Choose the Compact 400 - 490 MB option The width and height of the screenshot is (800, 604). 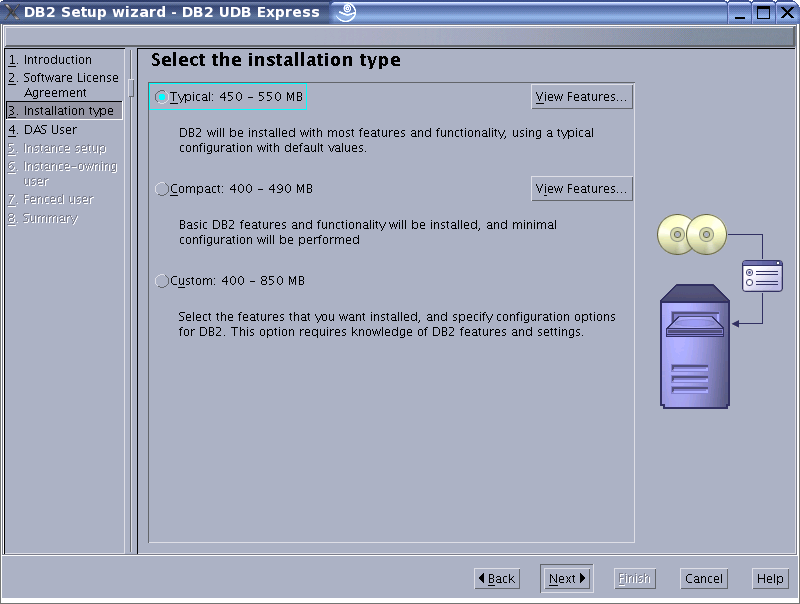(234, 189)
